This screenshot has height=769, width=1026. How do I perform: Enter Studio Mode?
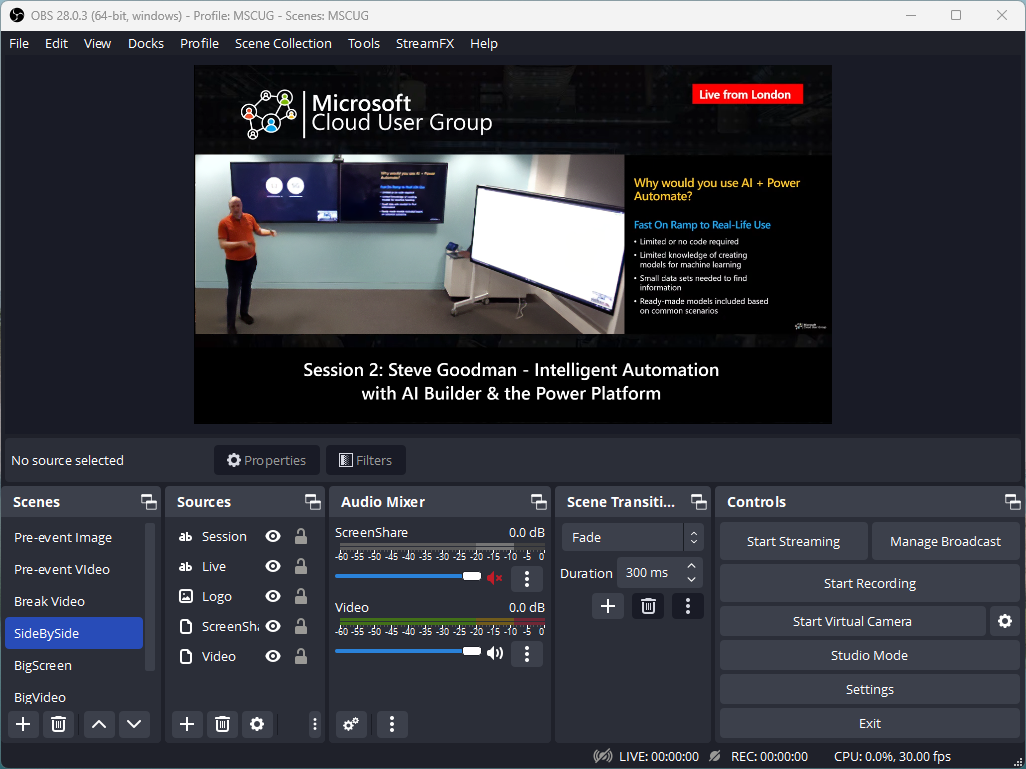point(869,655)
